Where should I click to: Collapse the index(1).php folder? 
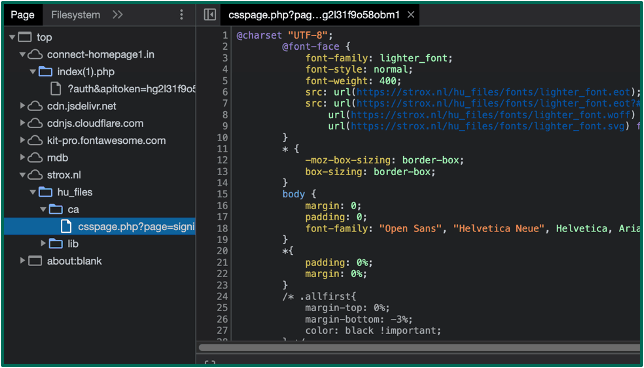[x=33, y=72]
